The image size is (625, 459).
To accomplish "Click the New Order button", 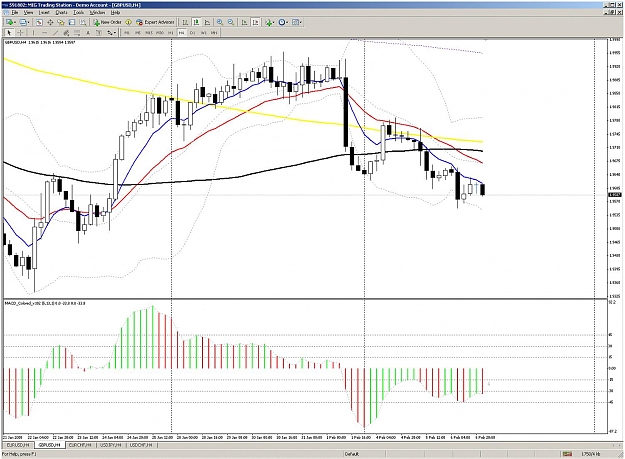I will (x=107, y=22).
